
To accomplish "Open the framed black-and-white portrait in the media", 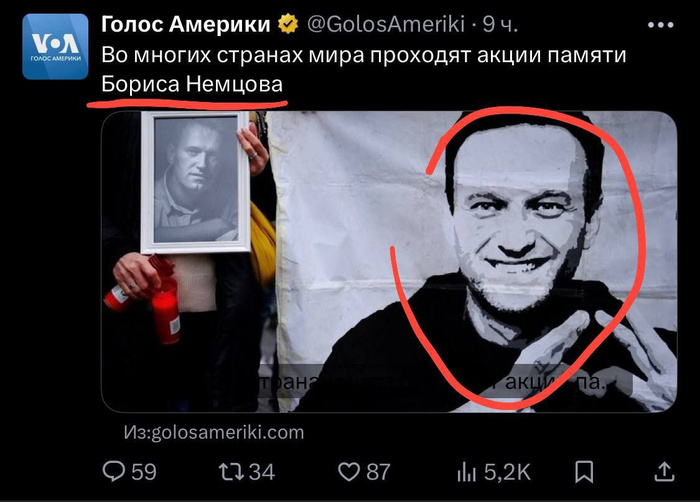I will pos(196,182).
